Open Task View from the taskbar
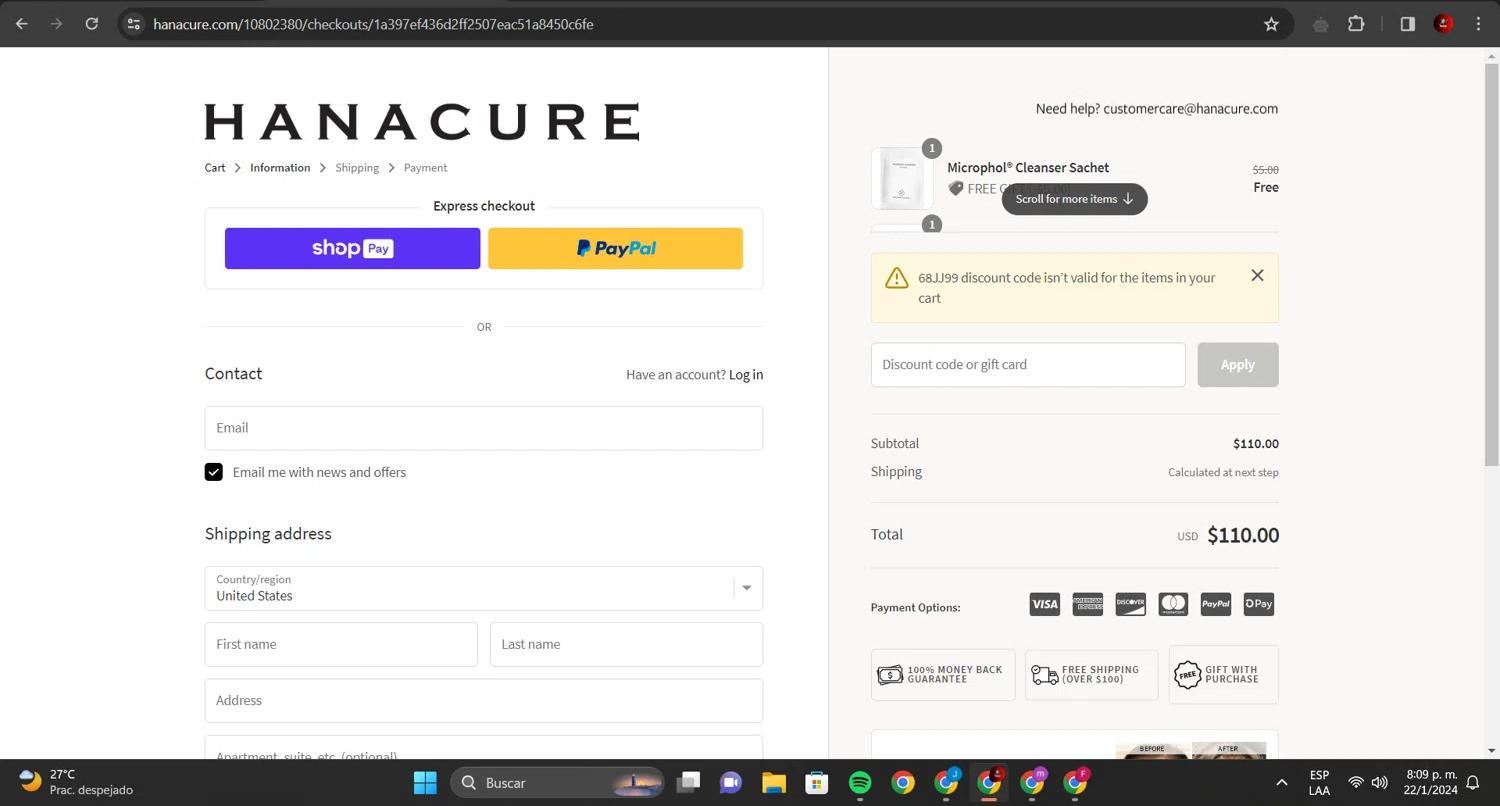Screen dimensions: 1500x806 pos(688,783)
